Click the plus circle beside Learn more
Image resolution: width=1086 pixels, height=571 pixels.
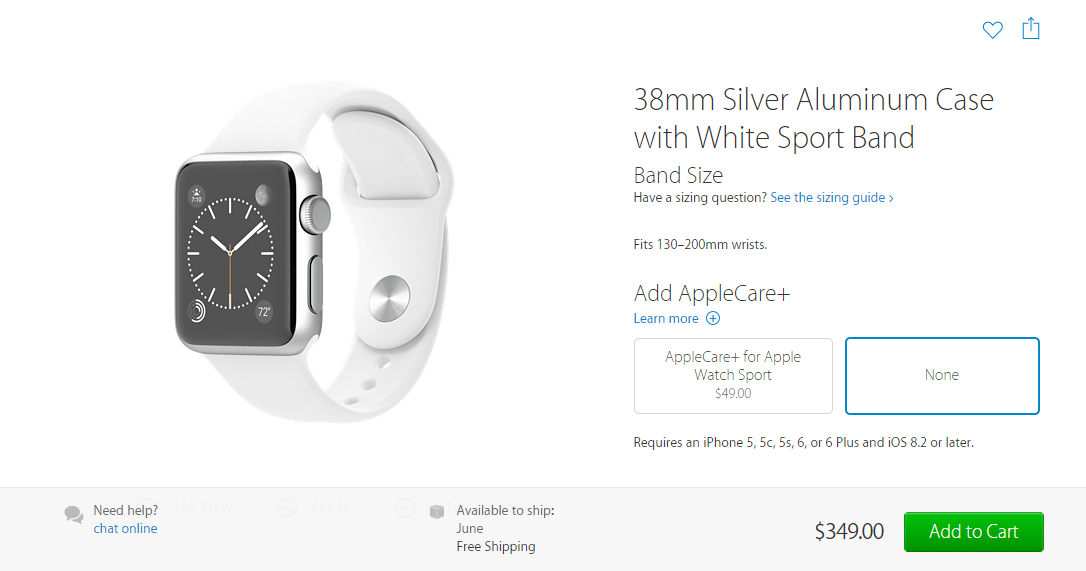pyautogui.click(x=713, y=318)
